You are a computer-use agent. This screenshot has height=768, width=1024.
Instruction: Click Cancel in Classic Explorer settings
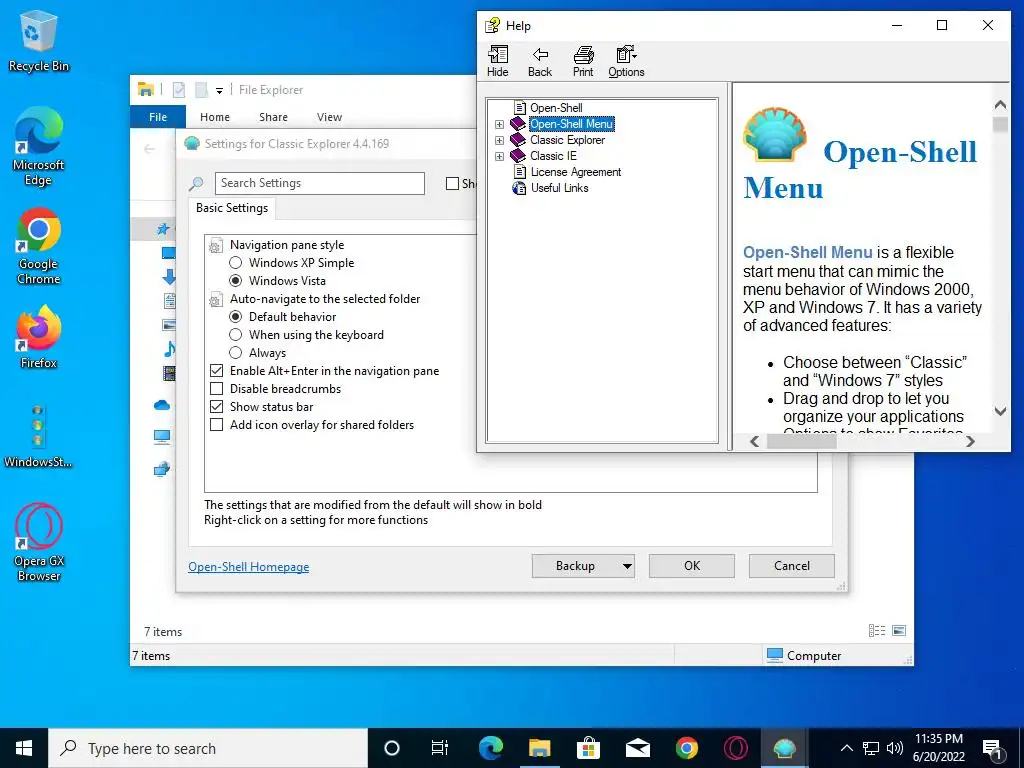[792, 566]
